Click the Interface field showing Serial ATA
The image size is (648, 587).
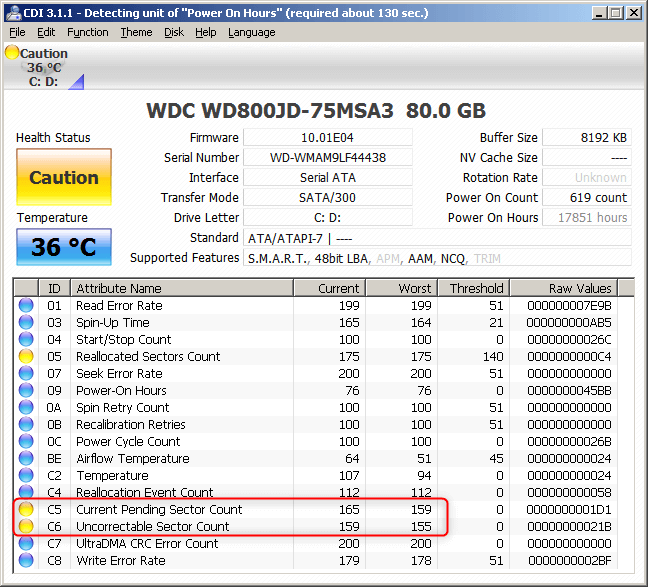point(328,177)
